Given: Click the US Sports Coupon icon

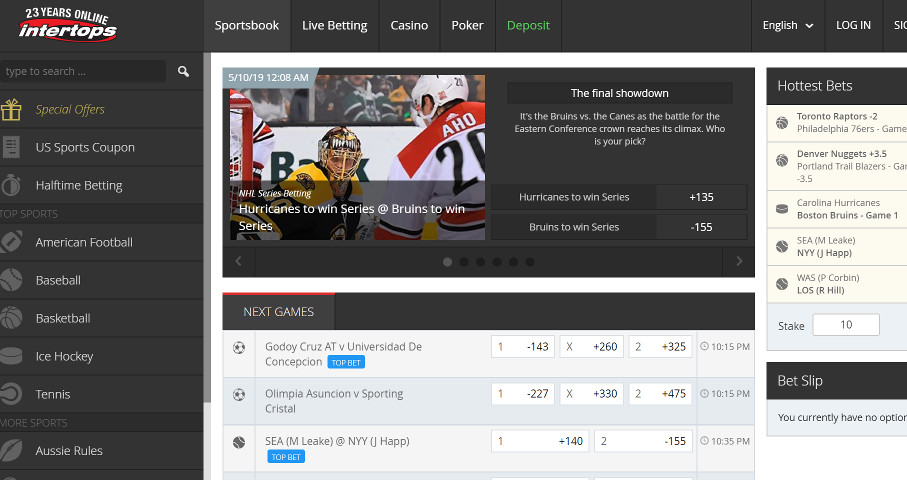Looking at the screenshot, I should click(10, 147).
